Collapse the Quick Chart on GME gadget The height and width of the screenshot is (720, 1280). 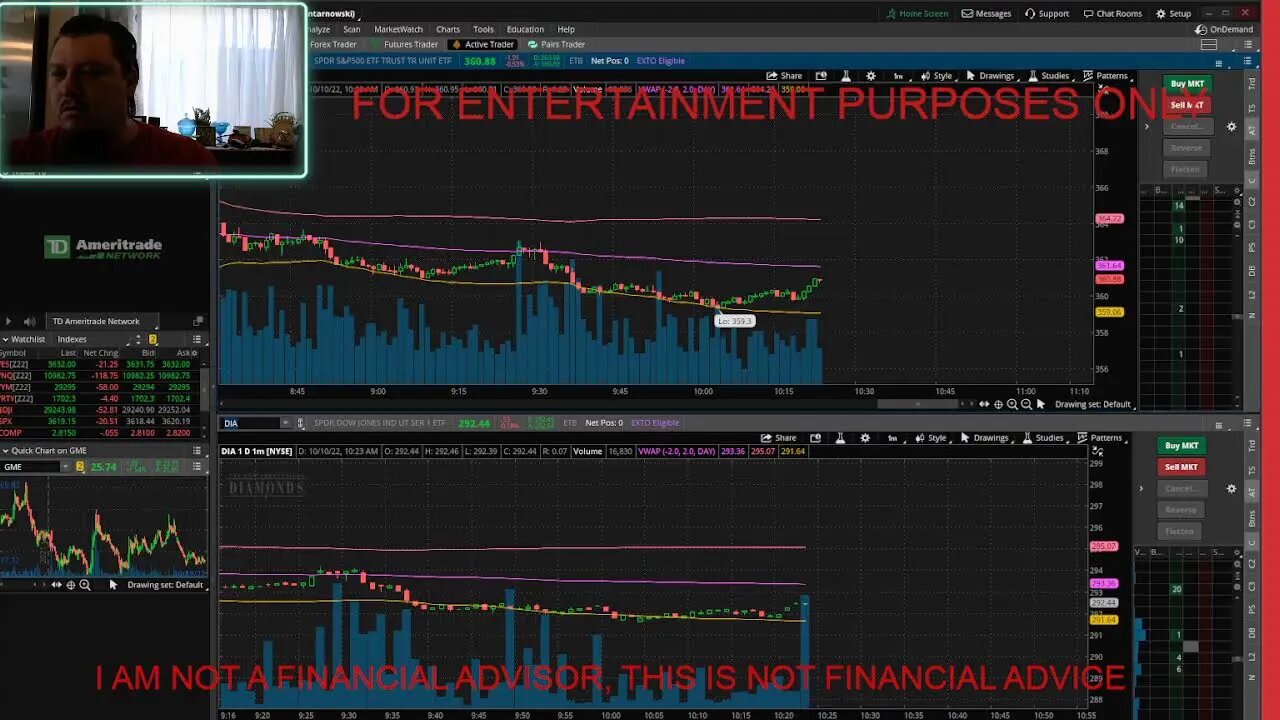click(5, 451)
